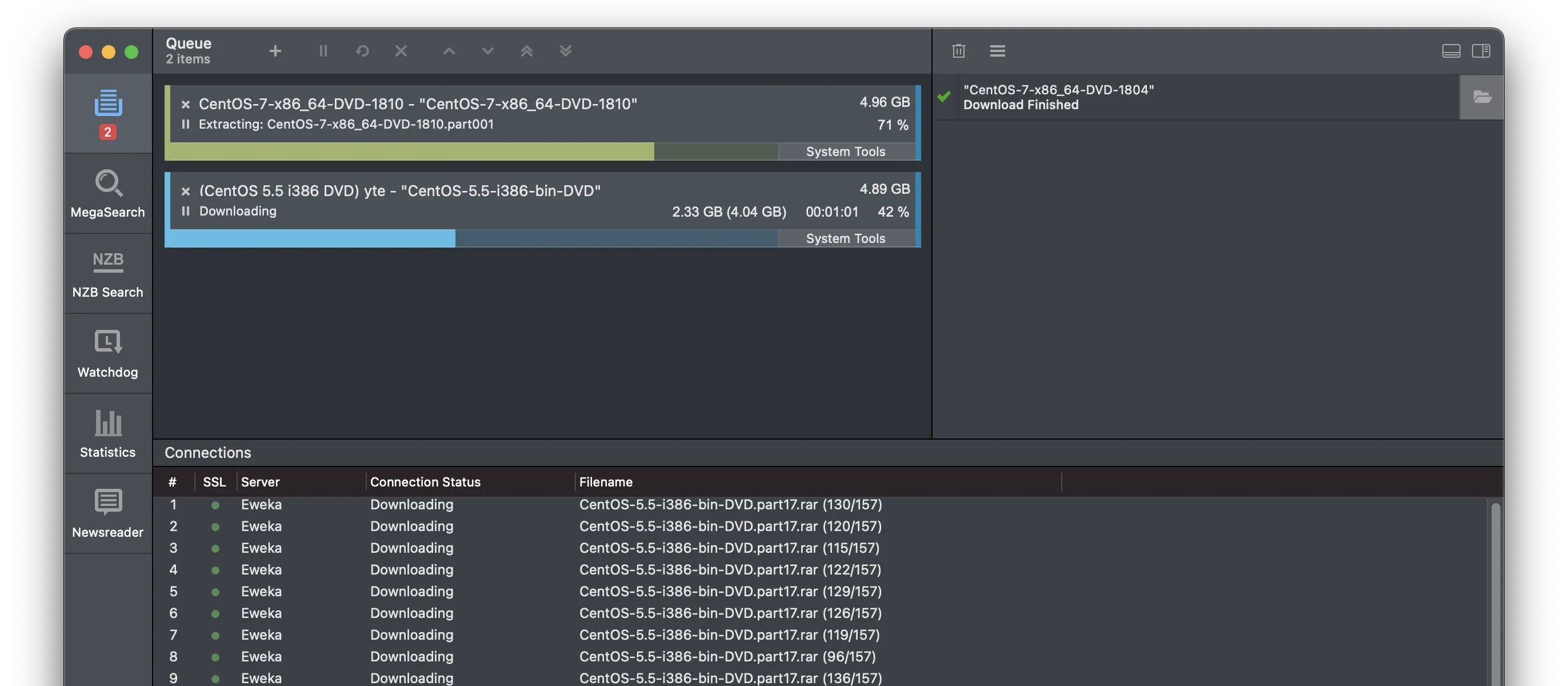
Task: Open category System Tools on the CentOS 5.5 item
Action: point(846,238)
